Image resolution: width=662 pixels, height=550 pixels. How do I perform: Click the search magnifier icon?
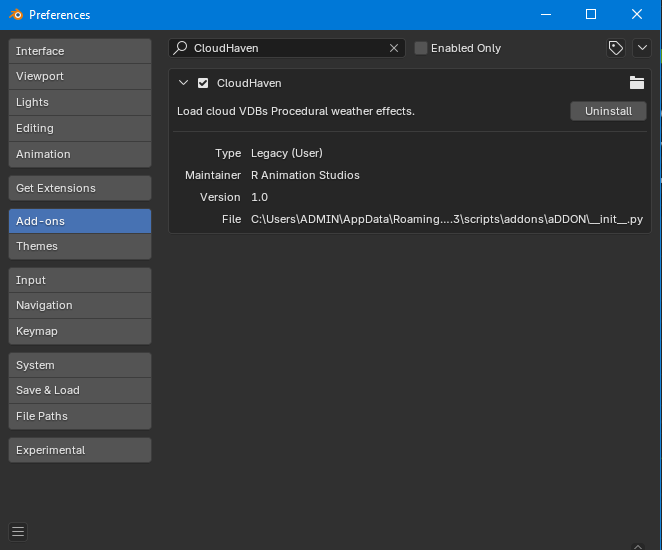click(x=181, y=48)
